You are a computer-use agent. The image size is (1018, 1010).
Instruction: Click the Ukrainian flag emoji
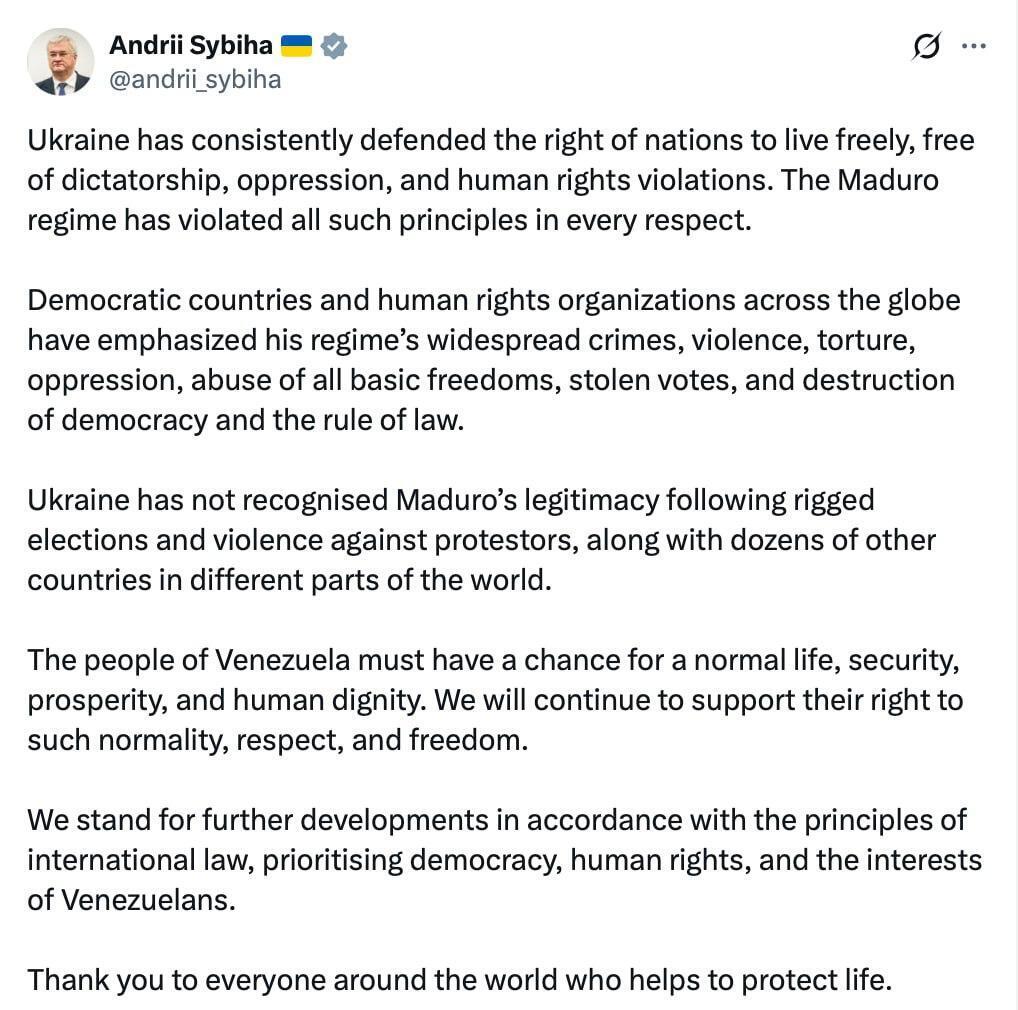(x=297, y=44)
